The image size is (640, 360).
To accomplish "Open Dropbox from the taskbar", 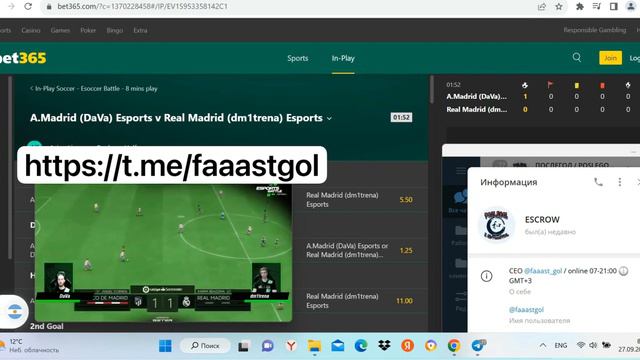I will tap(384, 346).
